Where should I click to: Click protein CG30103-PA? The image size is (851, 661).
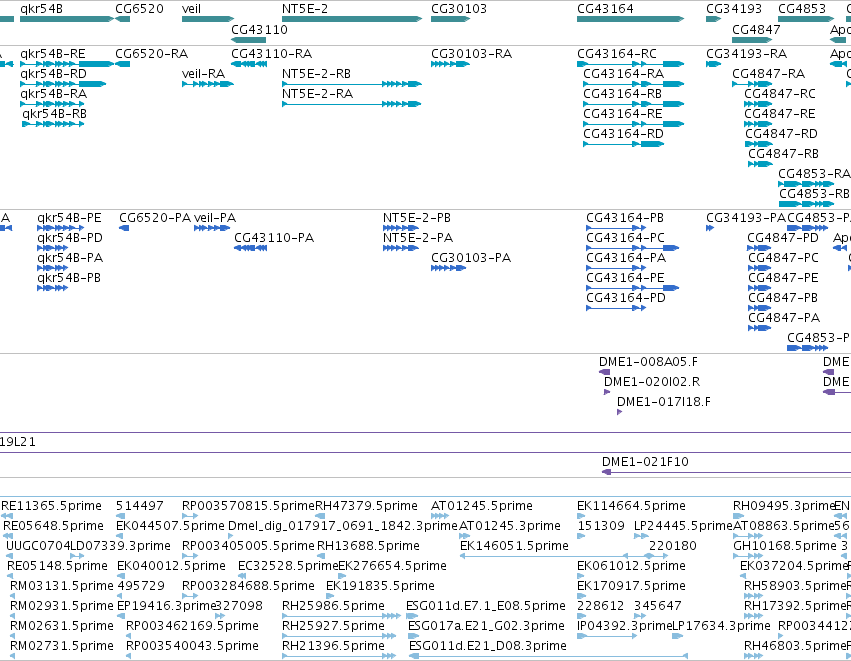pyautogui.click(x=448, y=268)
